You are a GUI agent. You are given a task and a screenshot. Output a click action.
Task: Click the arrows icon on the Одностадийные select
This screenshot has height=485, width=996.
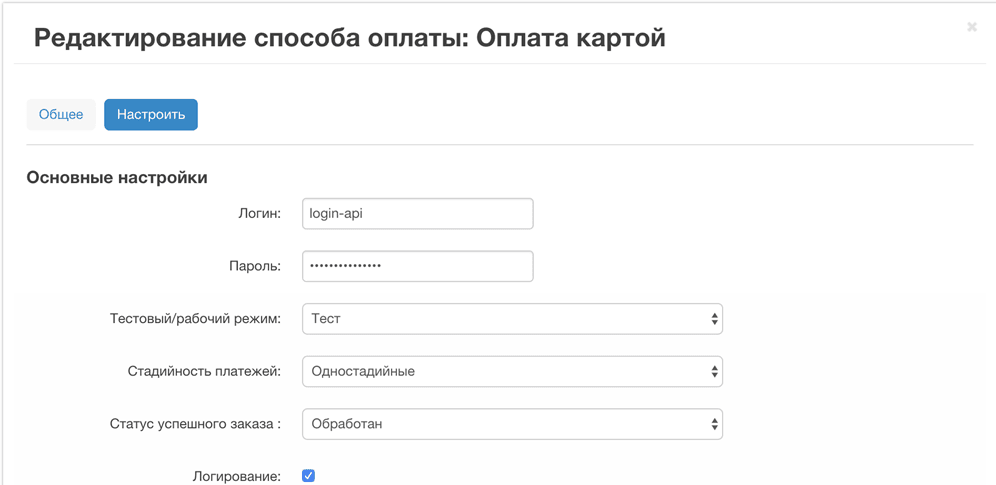(714, 371)
